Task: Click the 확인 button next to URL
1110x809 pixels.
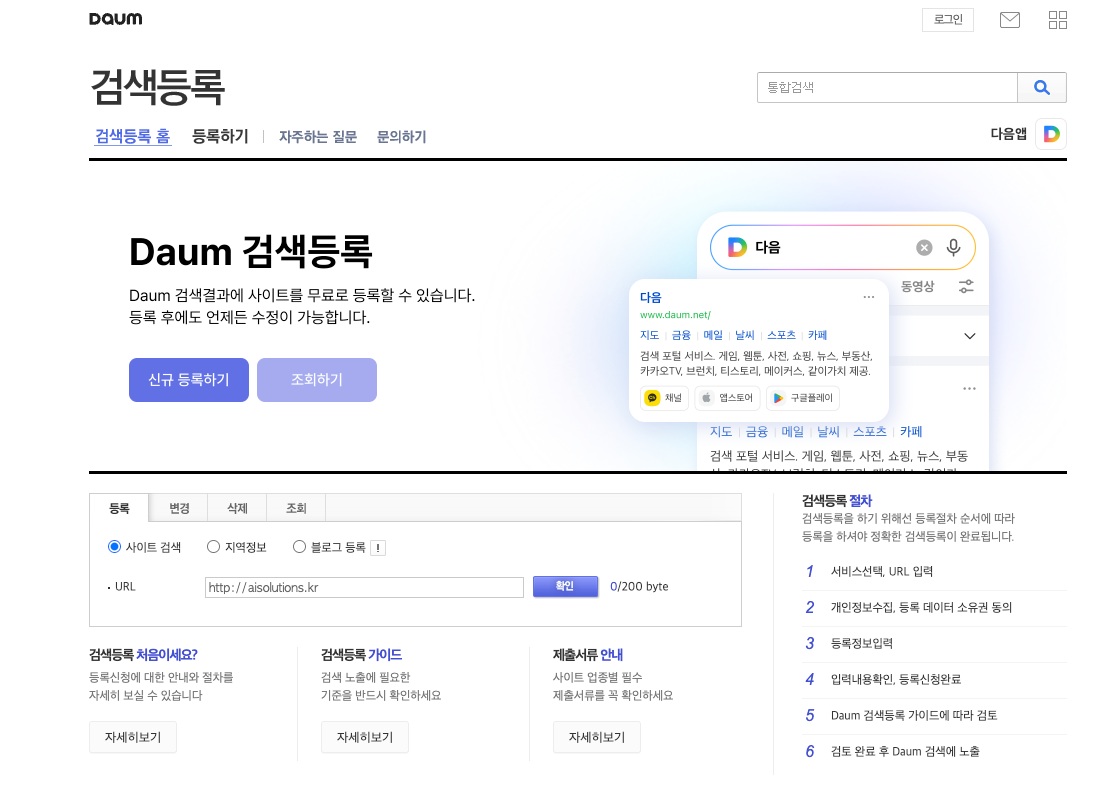Action: pyautogui.click(x=565, y=586)
